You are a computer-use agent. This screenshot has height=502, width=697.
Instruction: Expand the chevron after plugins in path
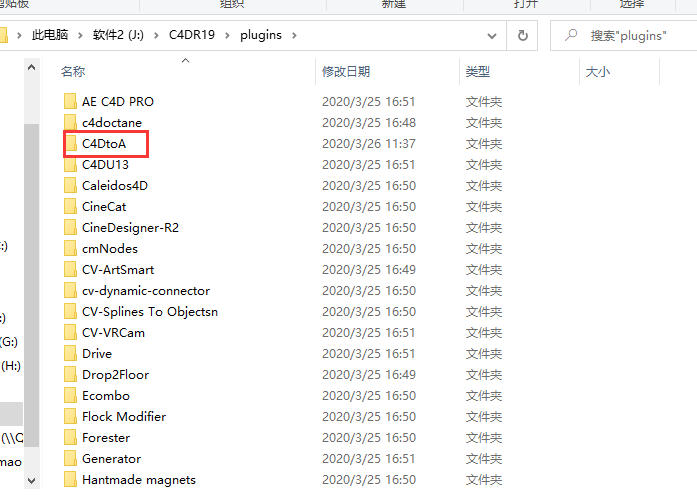294,35
